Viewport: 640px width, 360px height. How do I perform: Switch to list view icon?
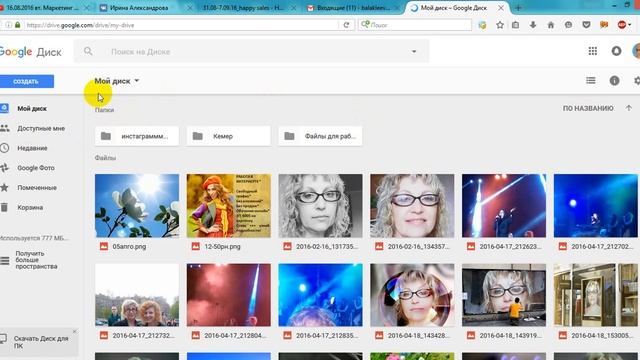click(591, 80)
